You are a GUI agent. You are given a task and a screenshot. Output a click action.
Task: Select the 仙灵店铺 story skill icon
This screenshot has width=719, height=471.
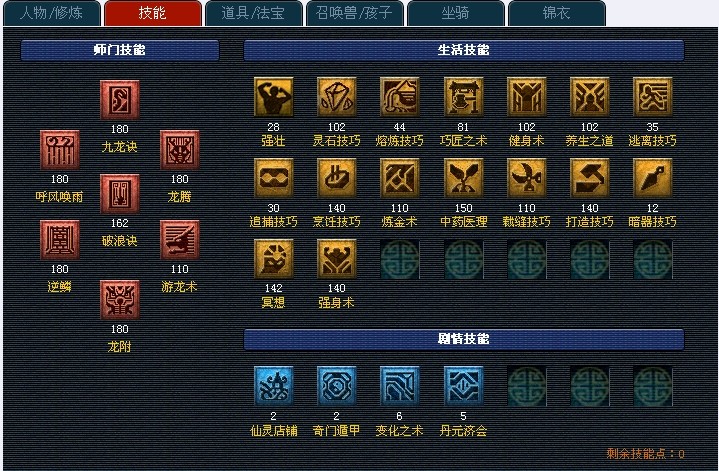tap(273, 386)
